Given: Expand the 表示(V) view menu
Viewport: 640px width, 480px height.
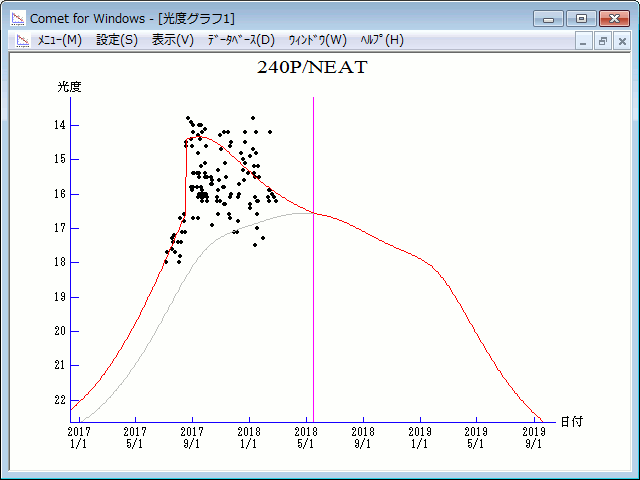Looking at the screenshot, I should 173,40.
